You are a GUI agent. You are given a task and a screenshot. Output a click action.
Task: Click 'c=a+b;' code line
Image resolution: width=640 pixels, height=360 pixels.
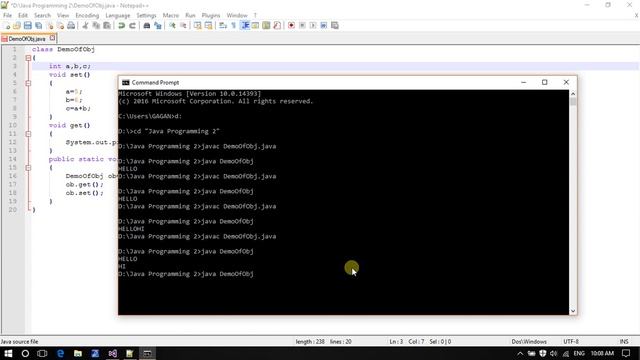(78, 109)
